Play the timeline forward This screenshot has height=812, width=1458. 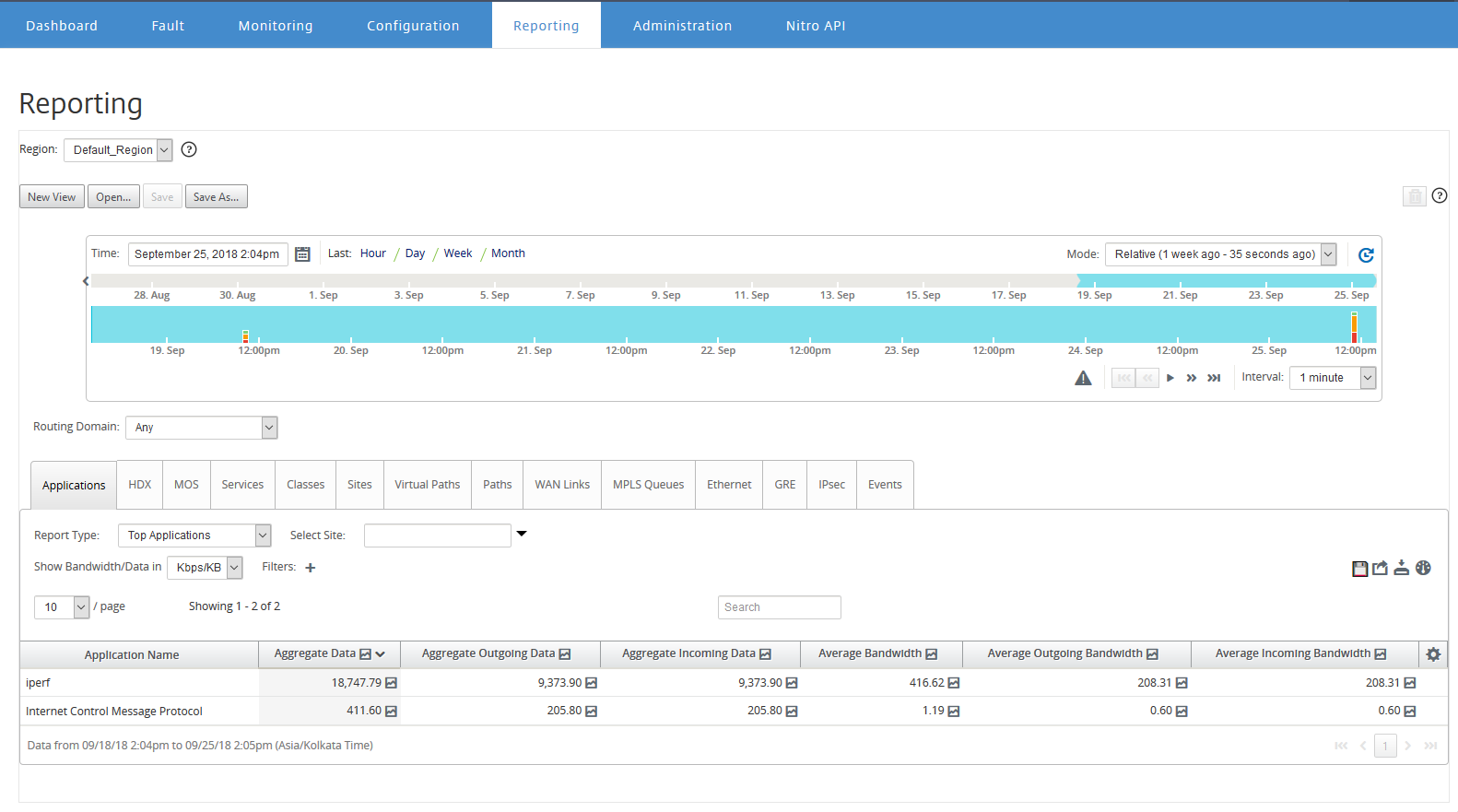tap(1170, 378)
